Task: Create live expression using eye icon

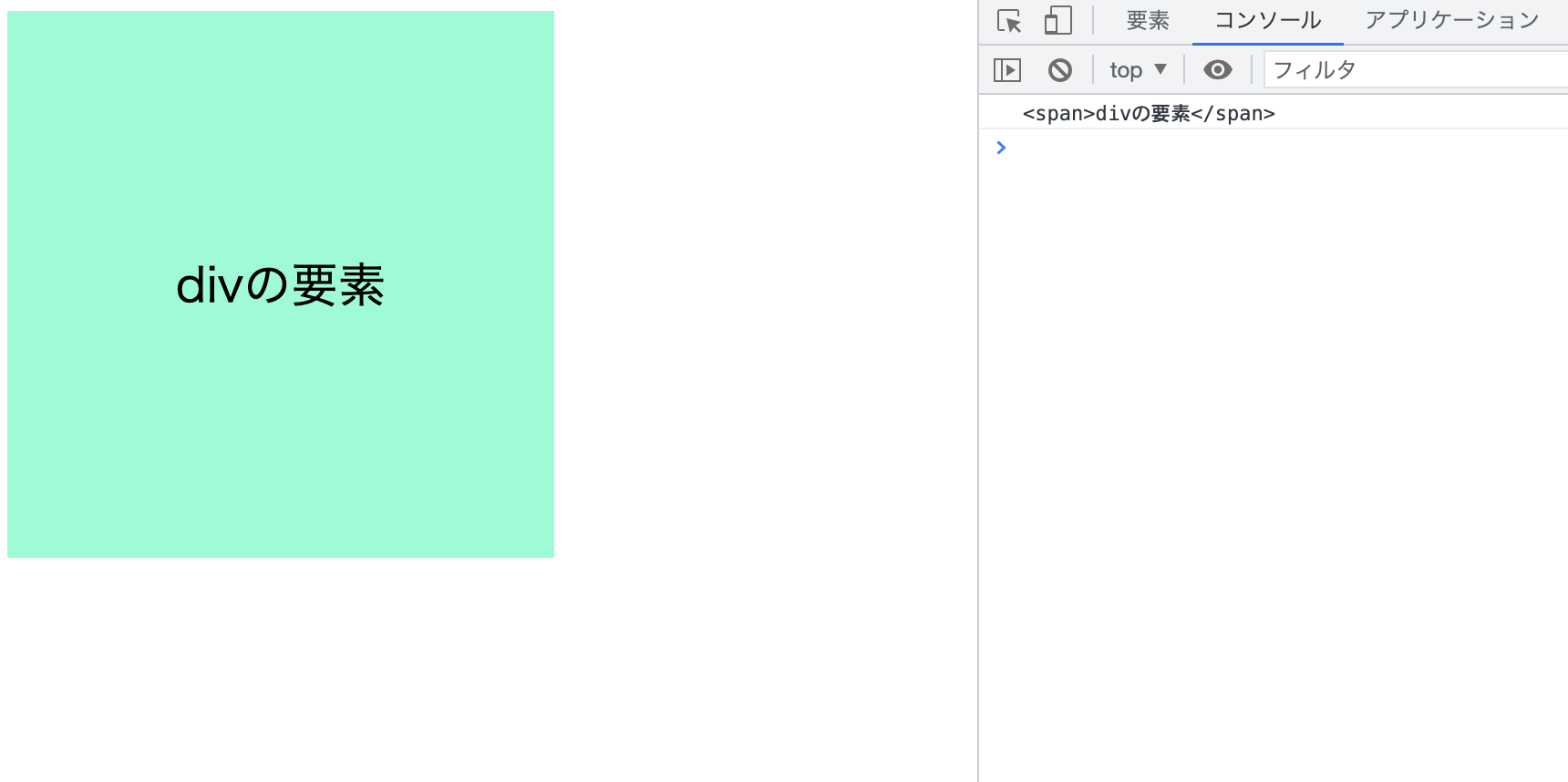Action: pos(1218,70)
